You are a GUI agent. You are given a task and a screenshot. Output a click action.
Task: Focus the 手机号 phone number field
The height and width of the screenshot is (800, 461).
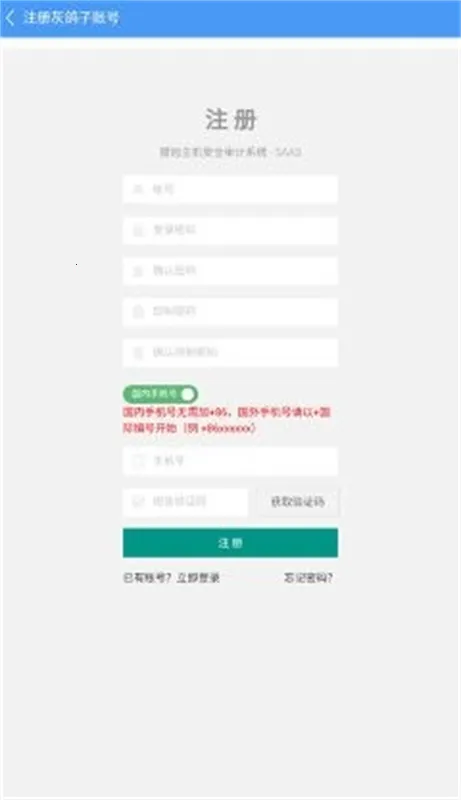[x=230, y=461]
